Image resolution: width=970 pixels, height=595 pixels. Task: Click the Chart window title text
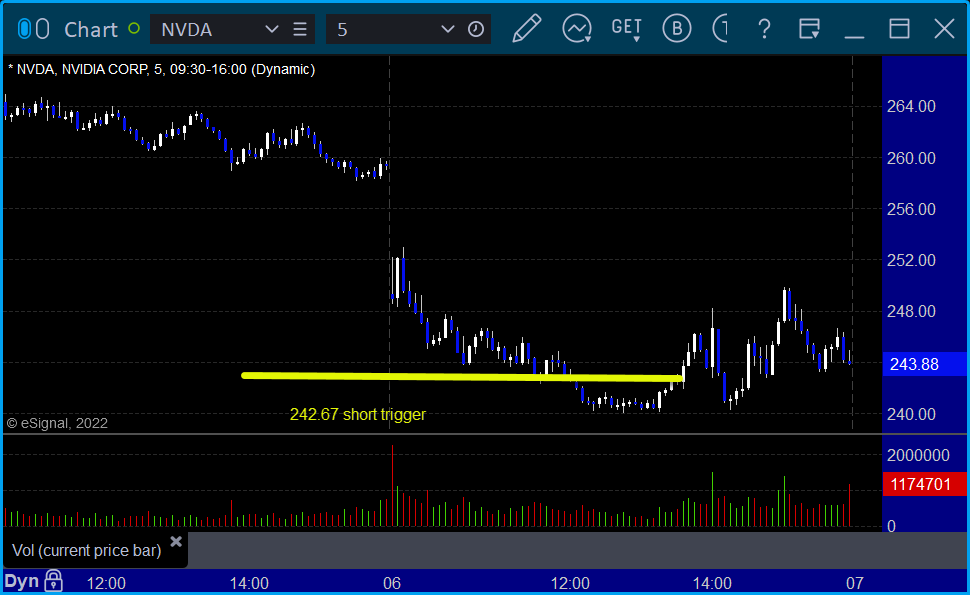click(x=91, y=30)
